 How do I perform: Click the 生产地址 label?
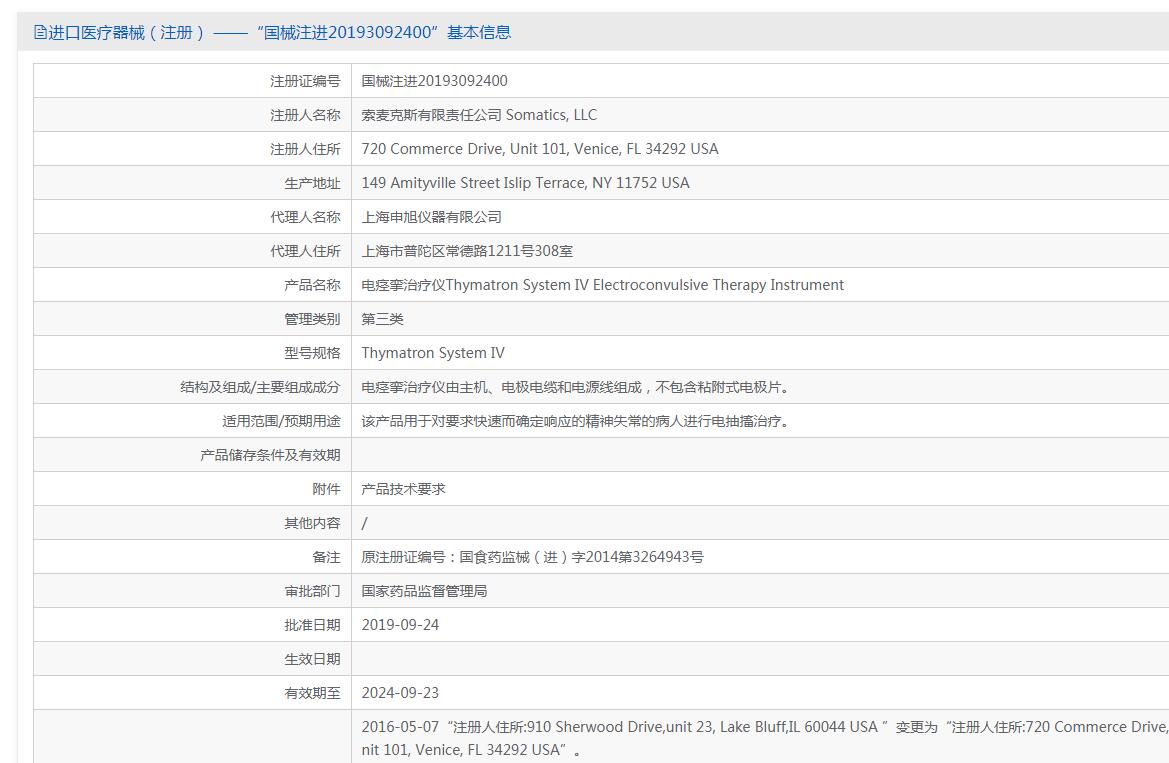pyautogui.click(x=312, y=183)
